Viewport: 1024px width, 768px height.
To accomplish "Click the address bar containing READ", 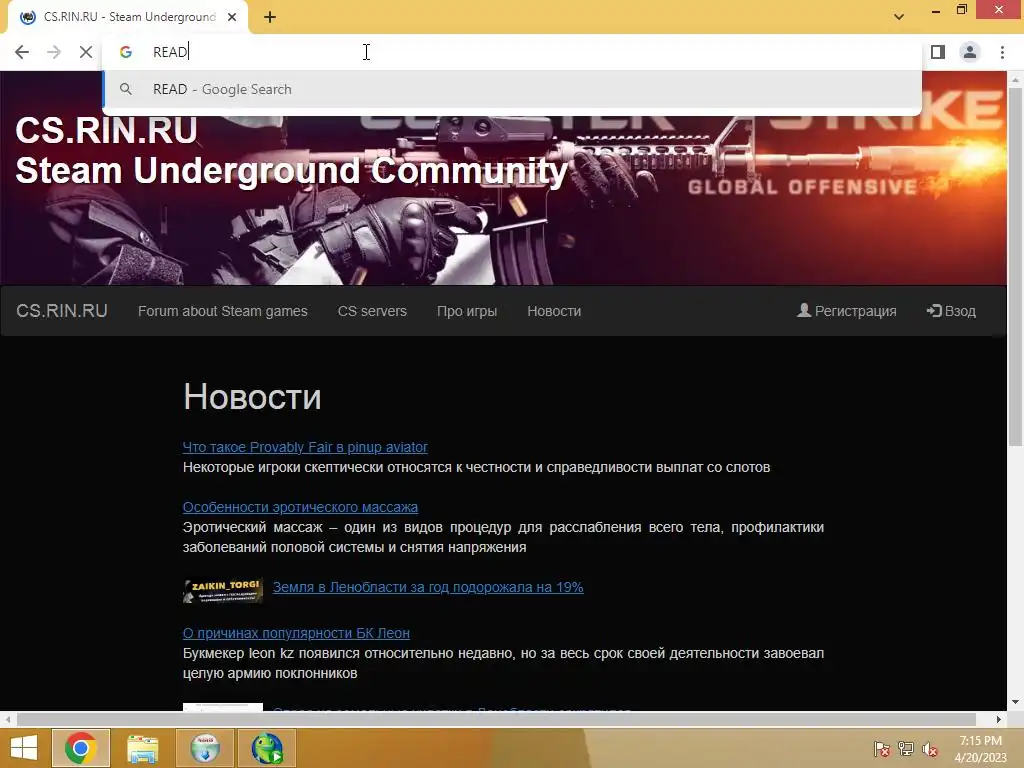I will pyautogui.click(x=512, y=52).
